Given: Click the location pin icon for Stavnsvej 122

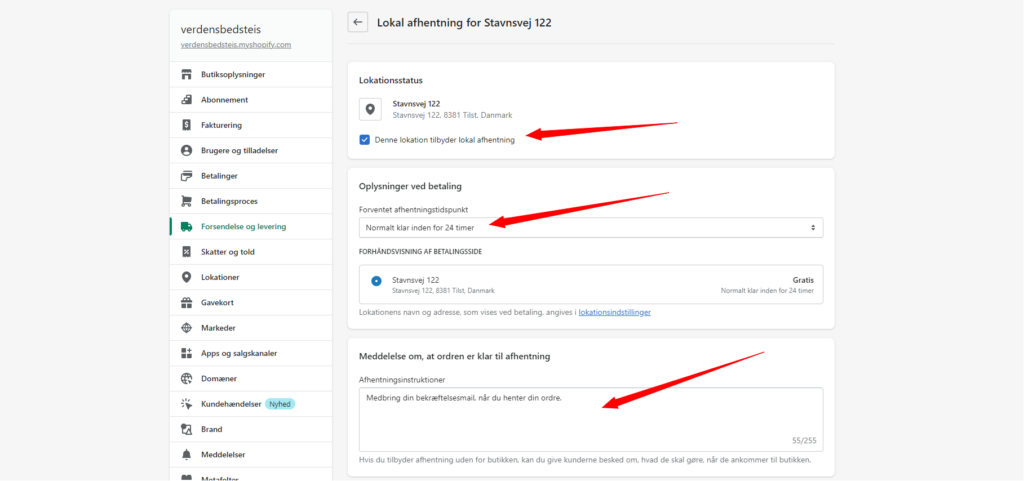Looking at the screenshot, I should [x=370, y=109].
